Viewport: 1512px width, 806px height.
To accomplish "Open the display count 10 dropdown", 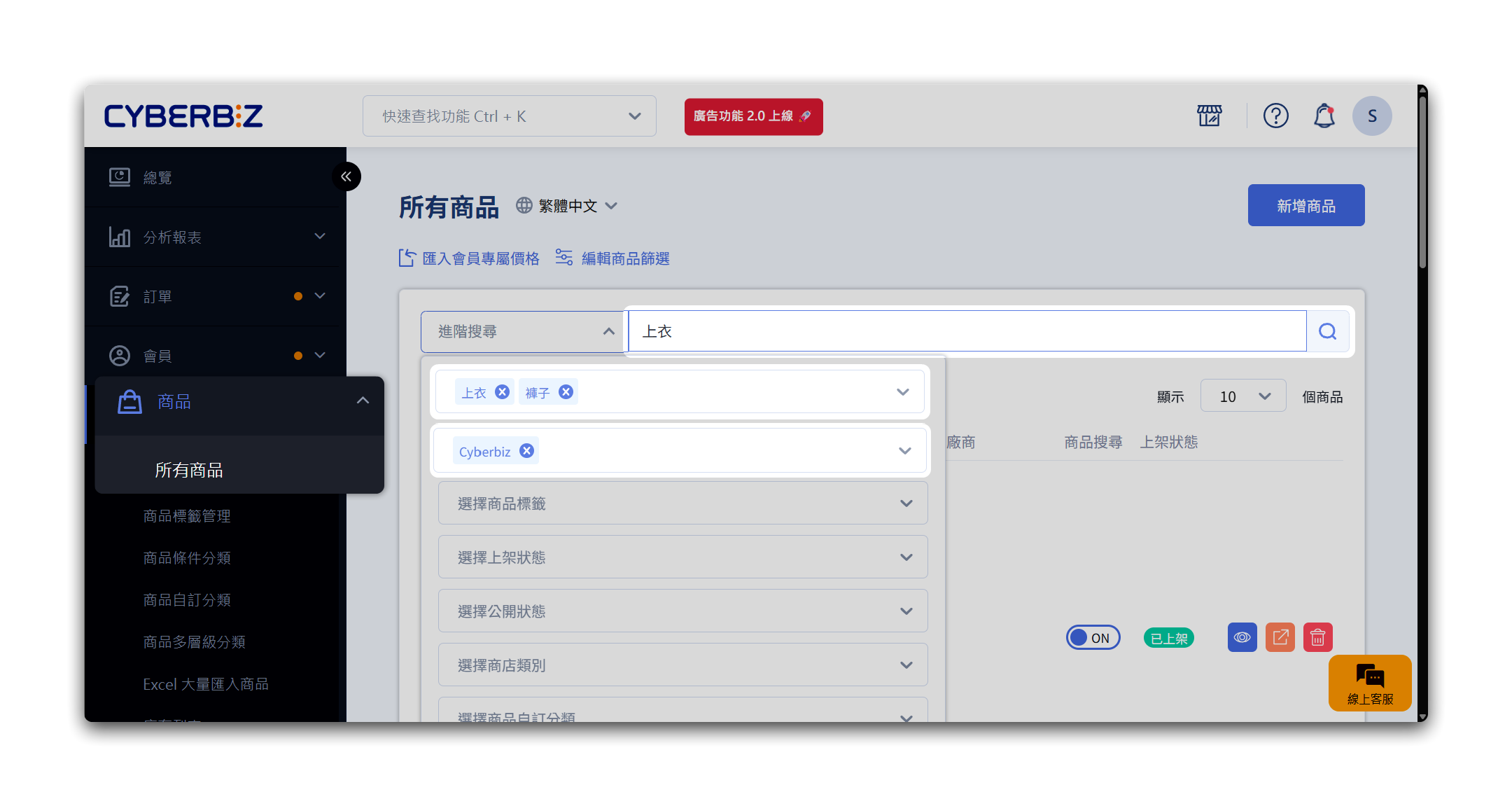I will 1242,396.
